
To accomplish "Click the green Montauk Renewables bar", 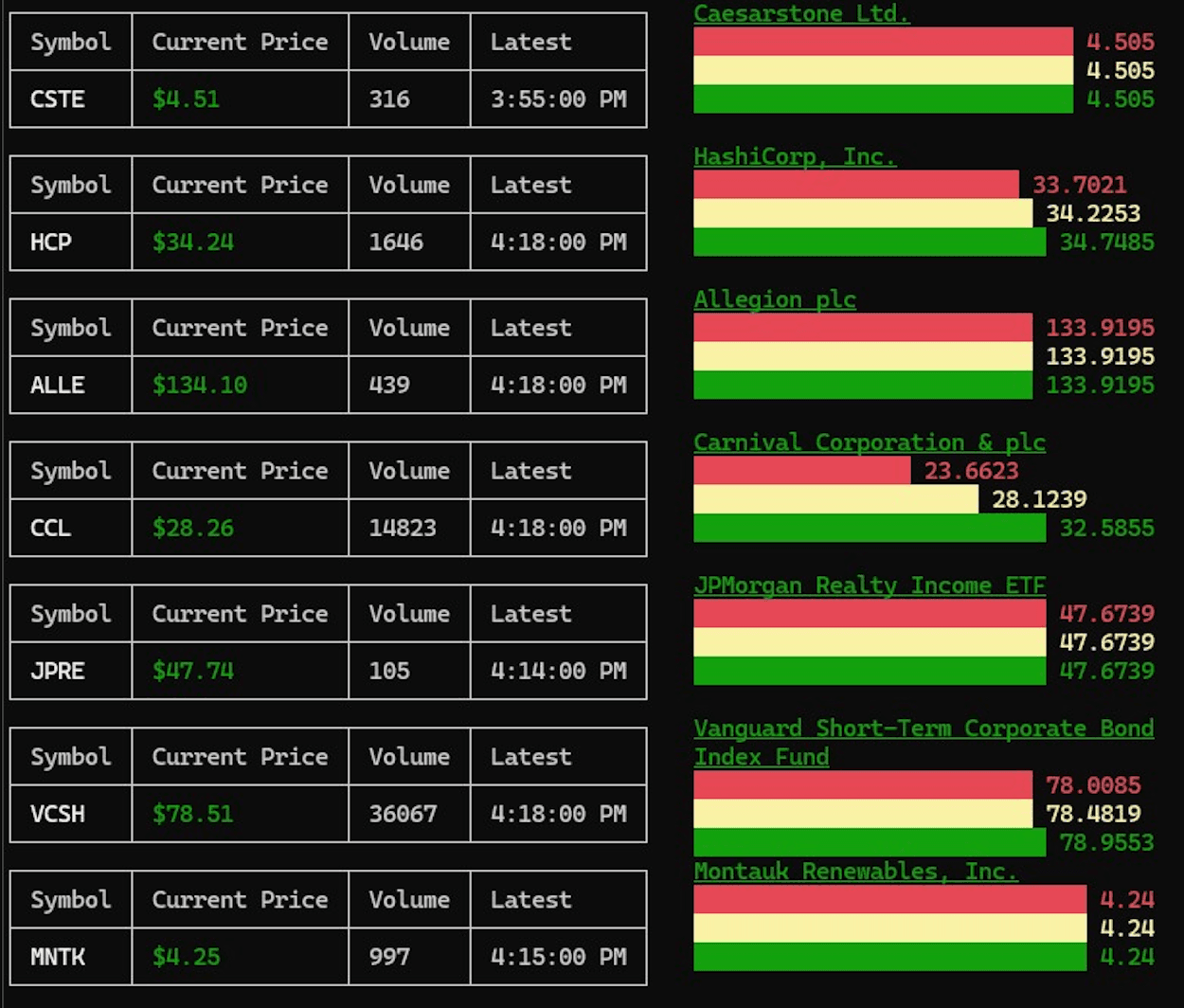I will tap(889, 957).
